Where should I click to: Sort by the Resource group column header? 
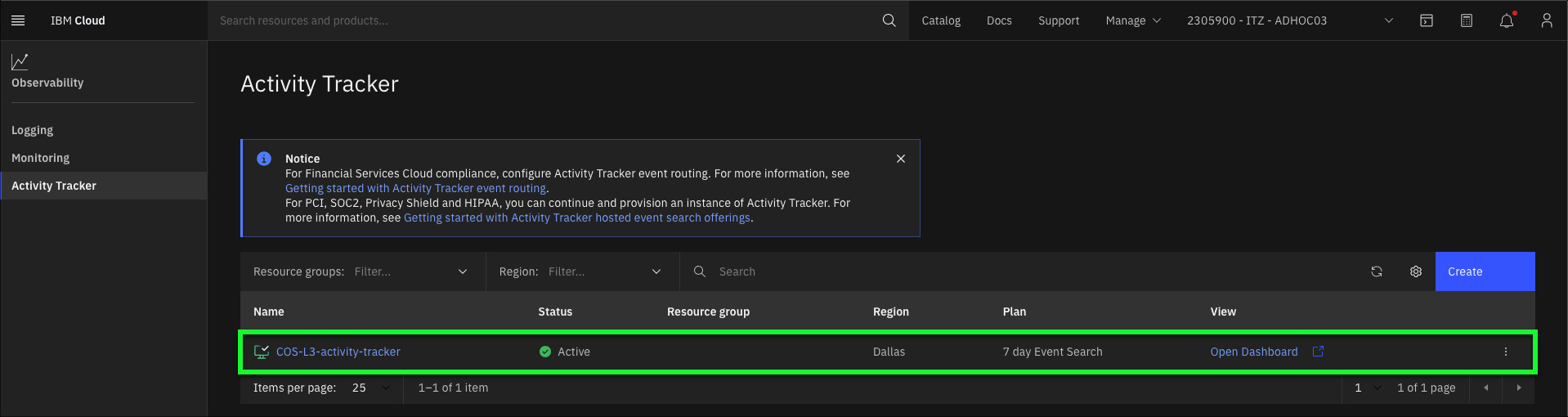(708, 312)
